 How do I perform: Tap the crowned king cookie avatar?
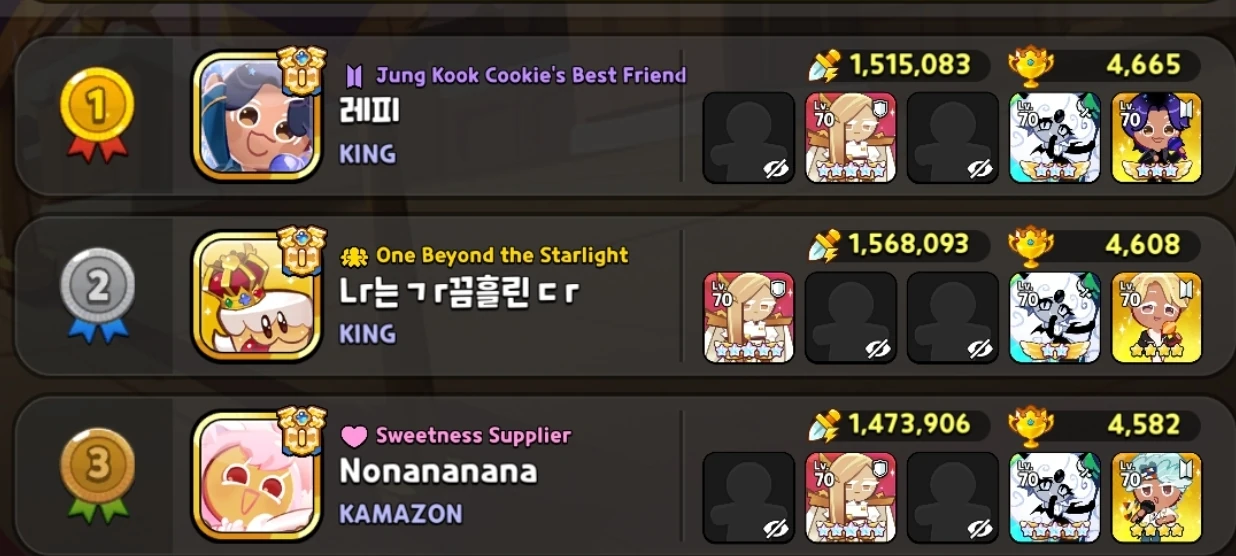[256, 297]
